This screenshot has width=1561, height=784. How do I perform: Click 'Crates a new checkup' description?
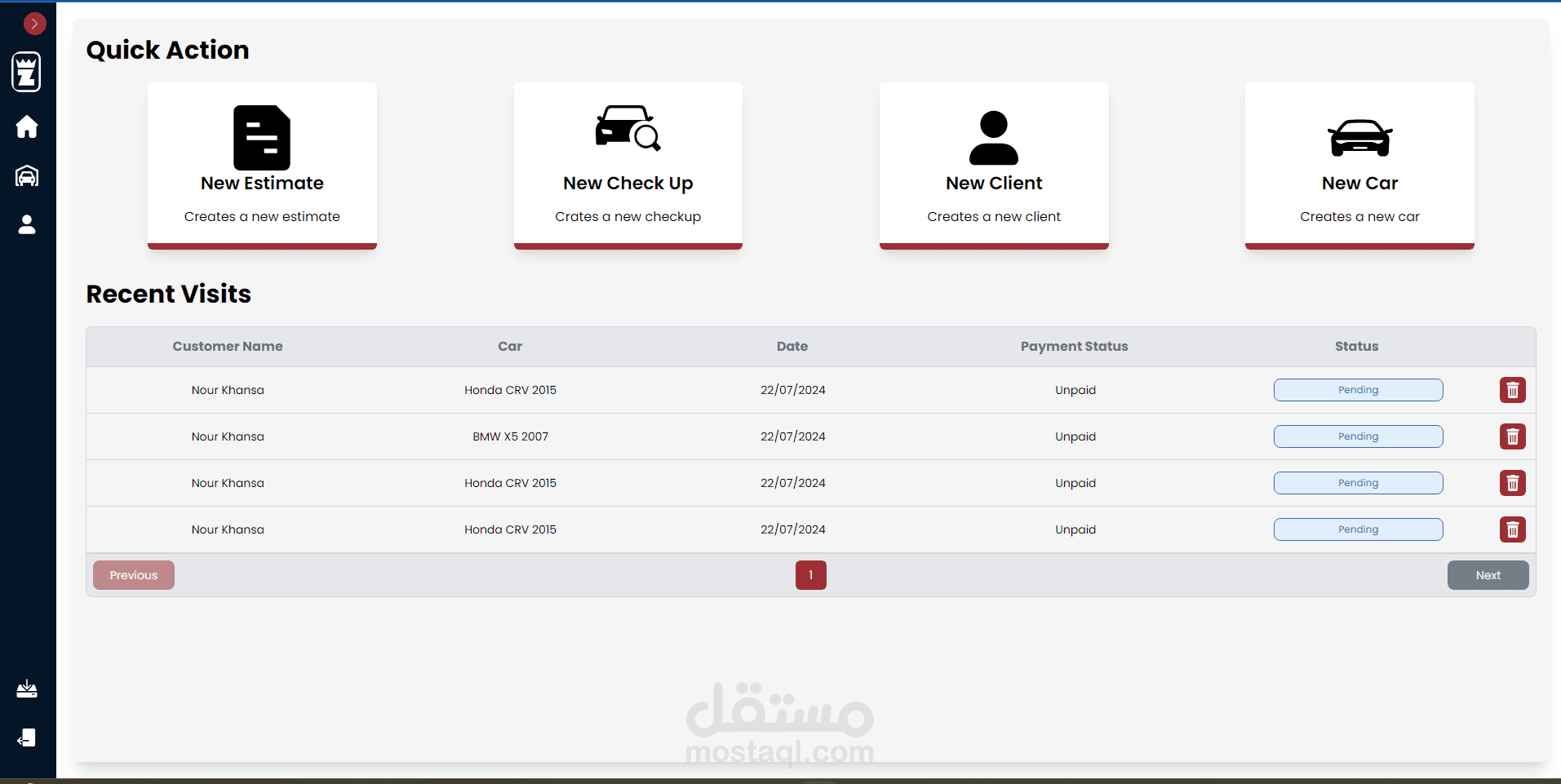pyautogui.click(x=628, y=216)
